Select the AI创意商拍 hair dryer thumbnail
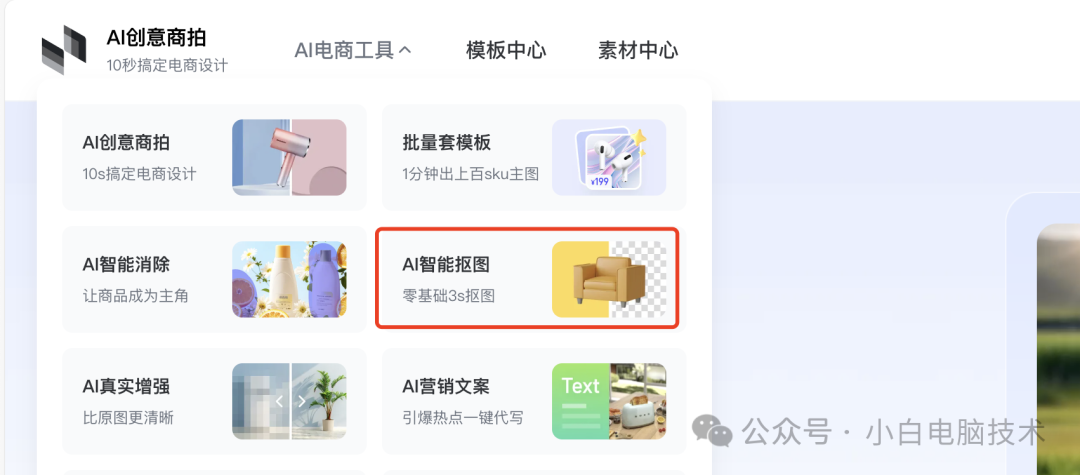 [x=289, y=158]
